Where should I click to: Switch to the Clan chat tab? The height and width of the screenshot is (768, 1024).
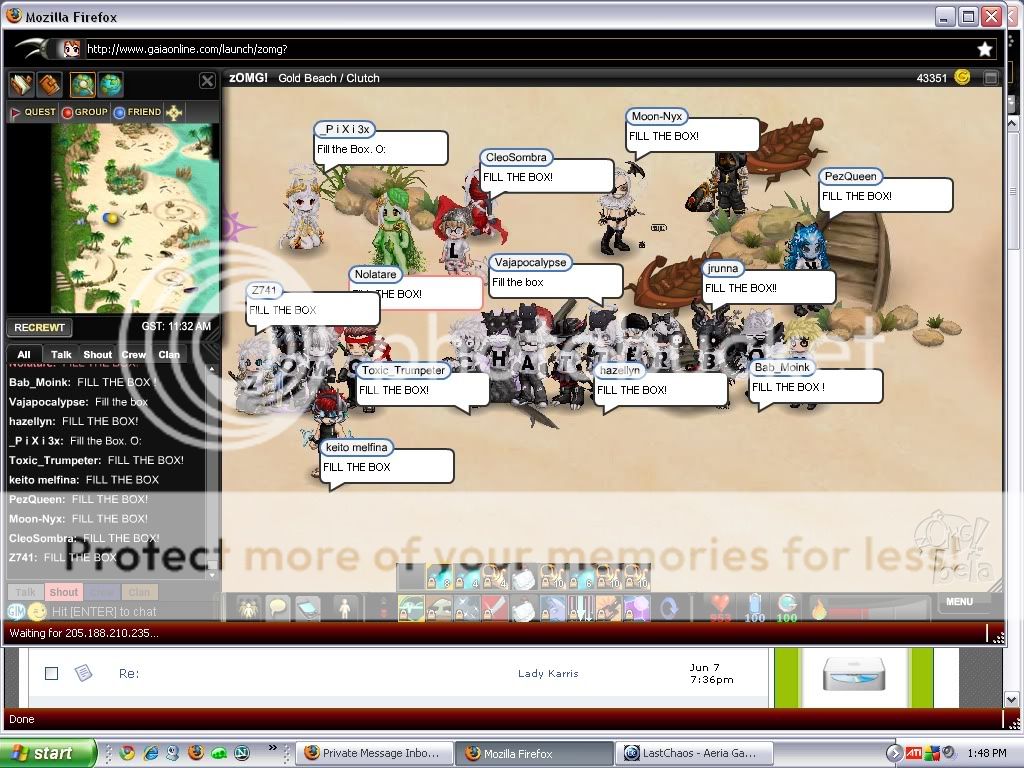point(169,354)
